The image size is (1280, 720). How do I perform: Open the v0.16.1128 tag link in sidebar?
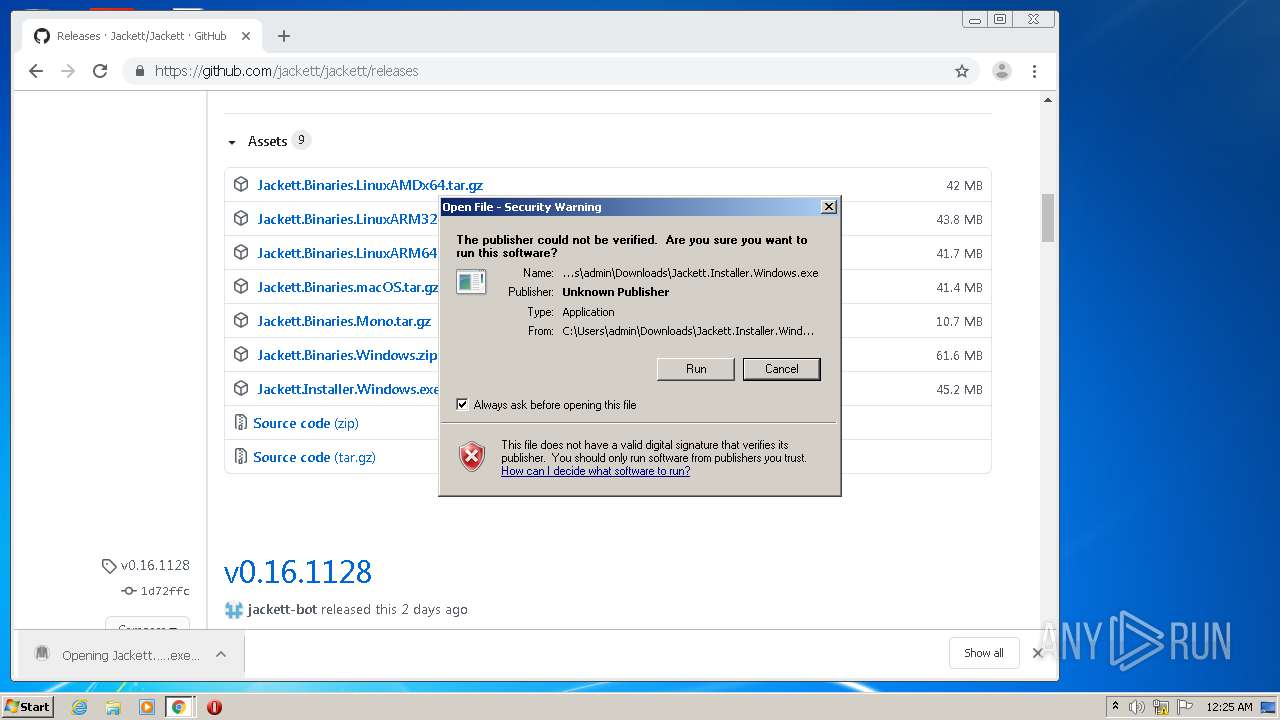click(146, 565)
